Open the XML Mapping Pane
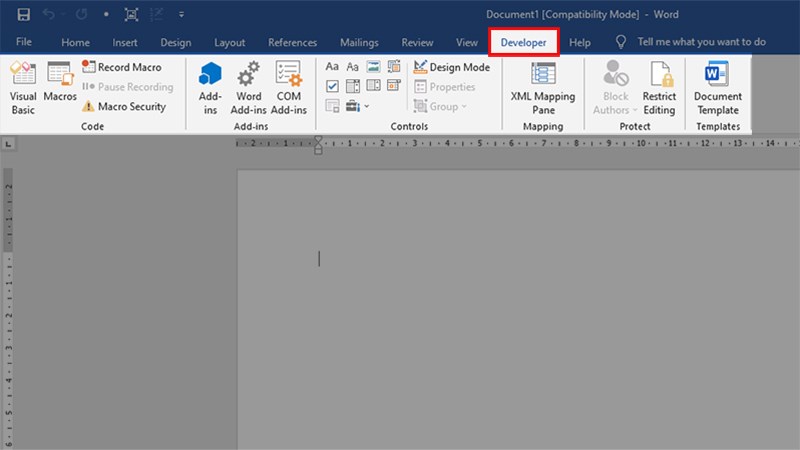Screen dimensions: 800x450 pyautogui.click(x=543, y=86)
